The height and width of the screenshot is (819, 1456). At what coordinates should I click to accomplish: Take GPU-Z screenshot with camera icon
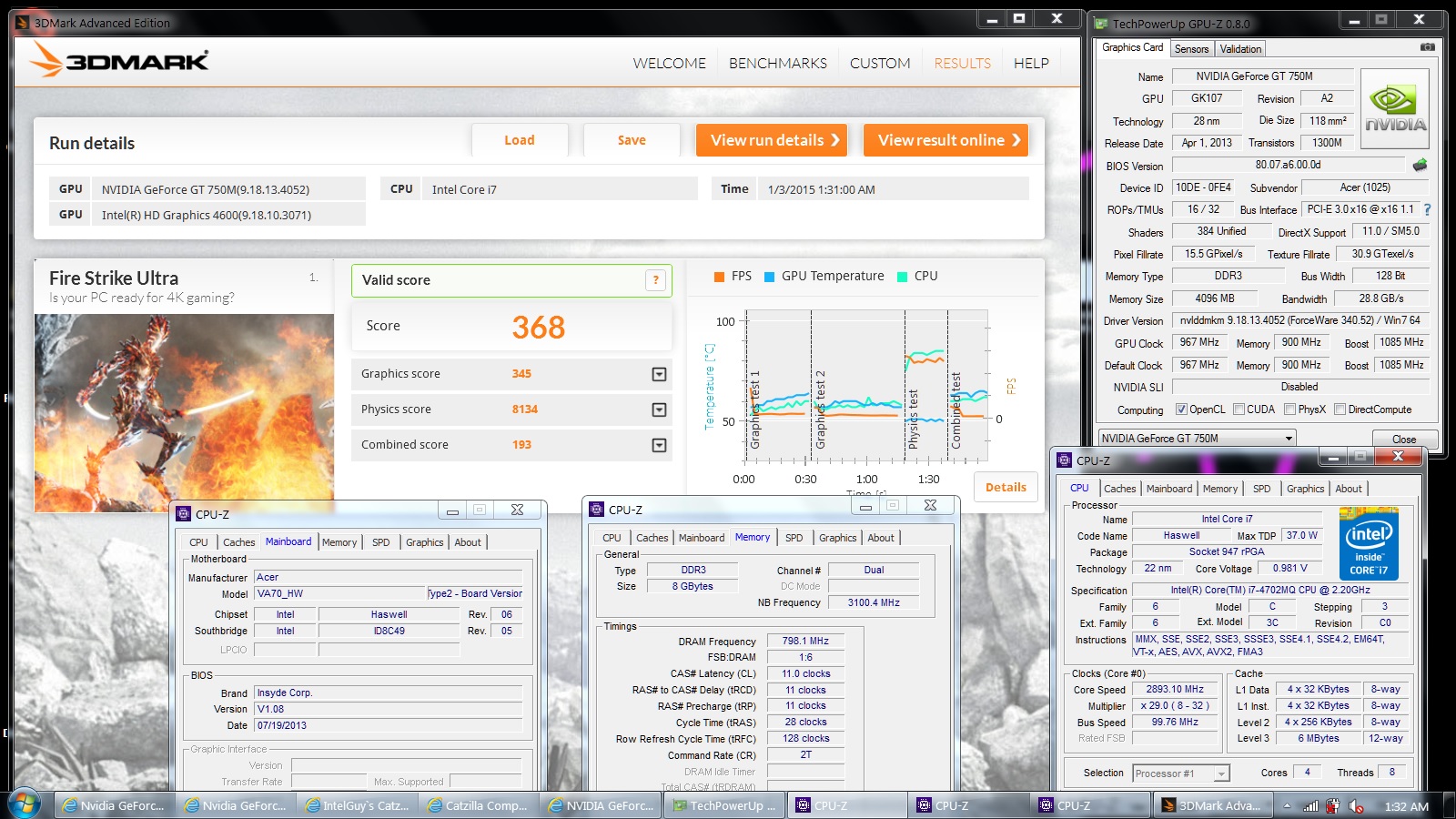[x=1428, y=47]
